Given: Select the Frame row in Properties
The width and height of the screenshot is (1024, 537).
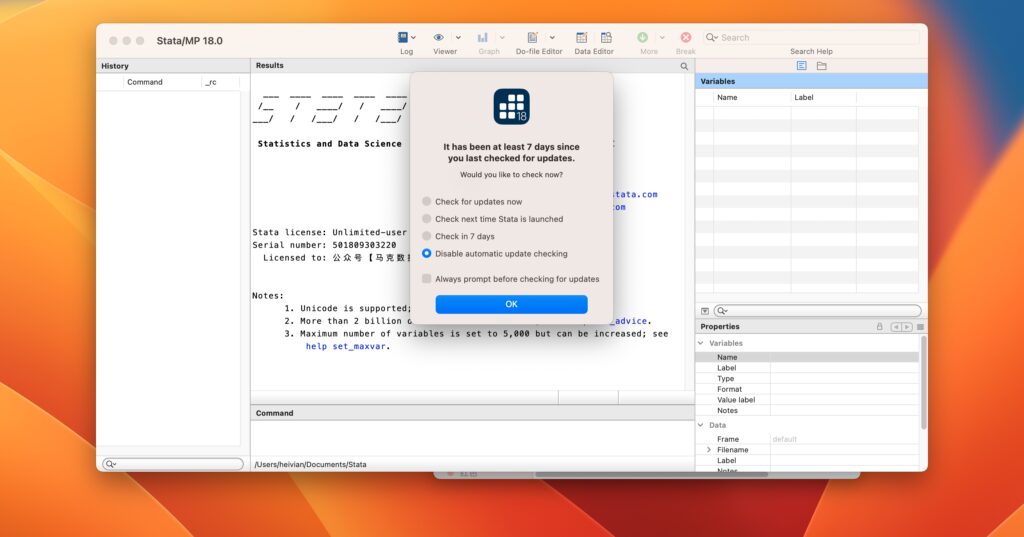Looking at the screenshot, I should [807, 439].
